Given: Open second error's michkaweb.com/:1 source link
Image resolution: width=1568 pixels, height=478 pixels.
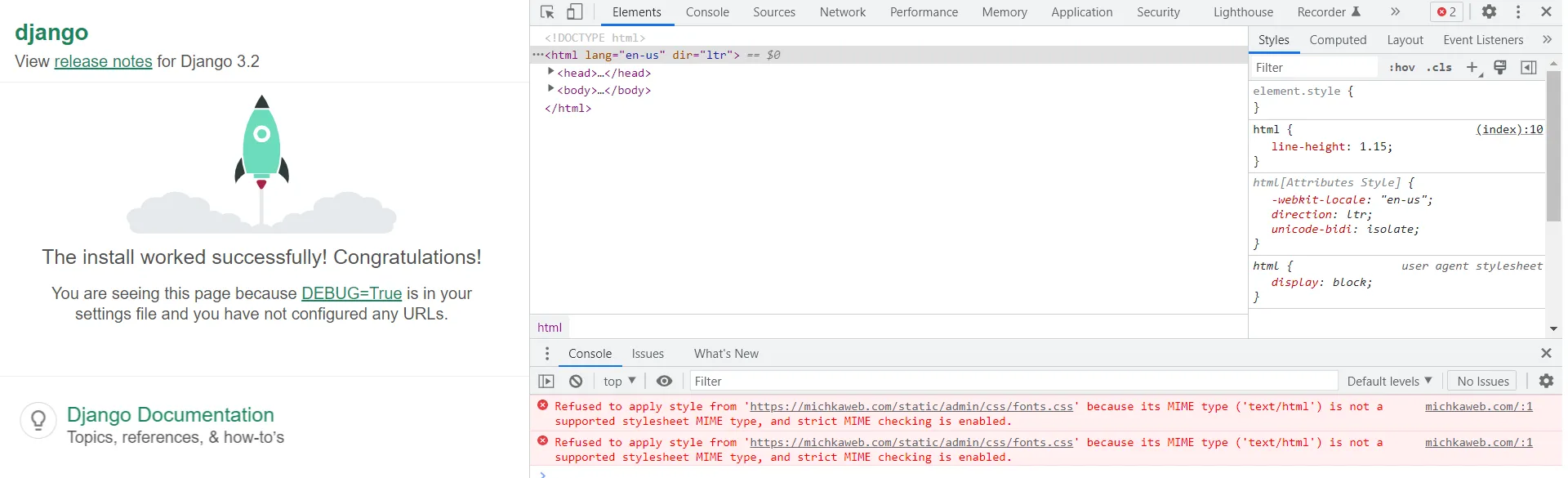Looking at the screenshot, I should [x=1479, y=442].
